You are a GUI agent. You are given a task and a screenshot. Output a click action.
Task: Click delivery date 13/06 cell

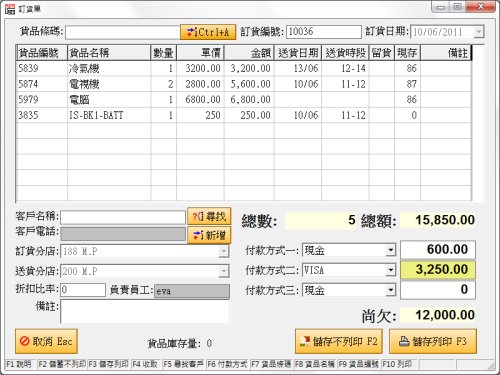pyautogui.click(x=298, y=68)
